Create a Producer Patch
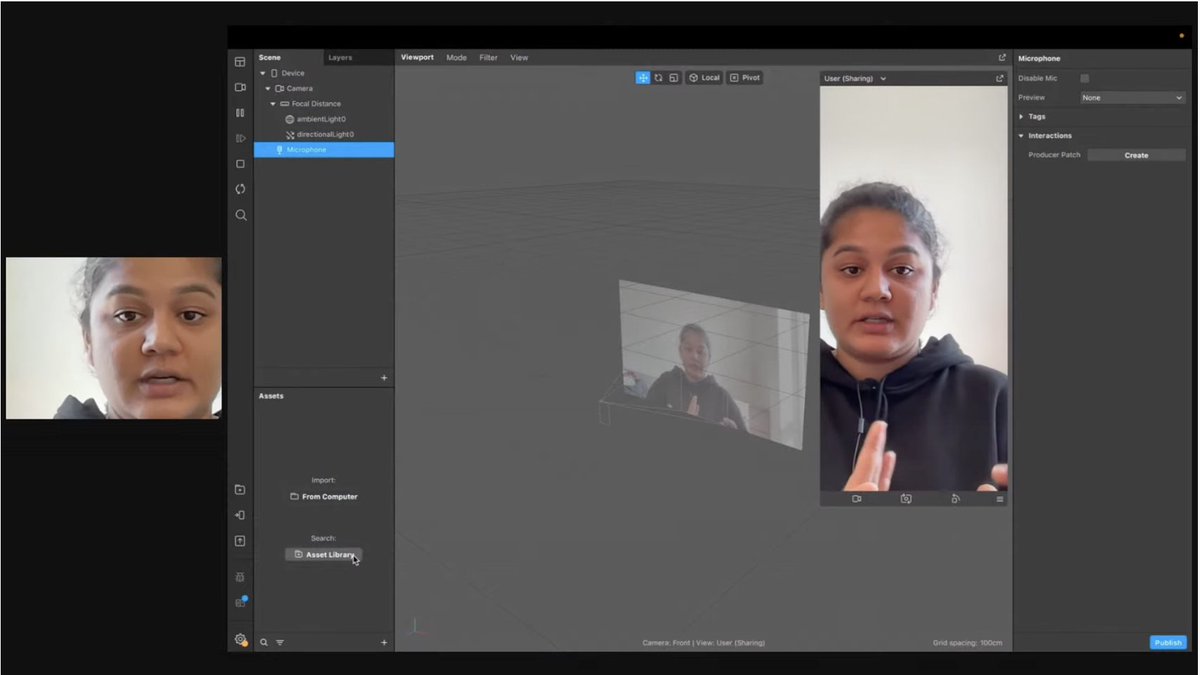Screen dimensions: 1200x675 1136,155
